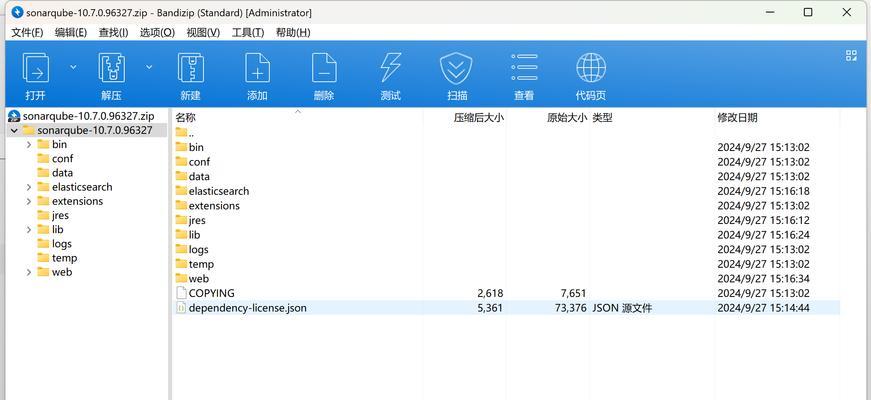This screenshot has height=400, width=871.
Task: Open the 工具(T) menu
Action: click(248, 32)
